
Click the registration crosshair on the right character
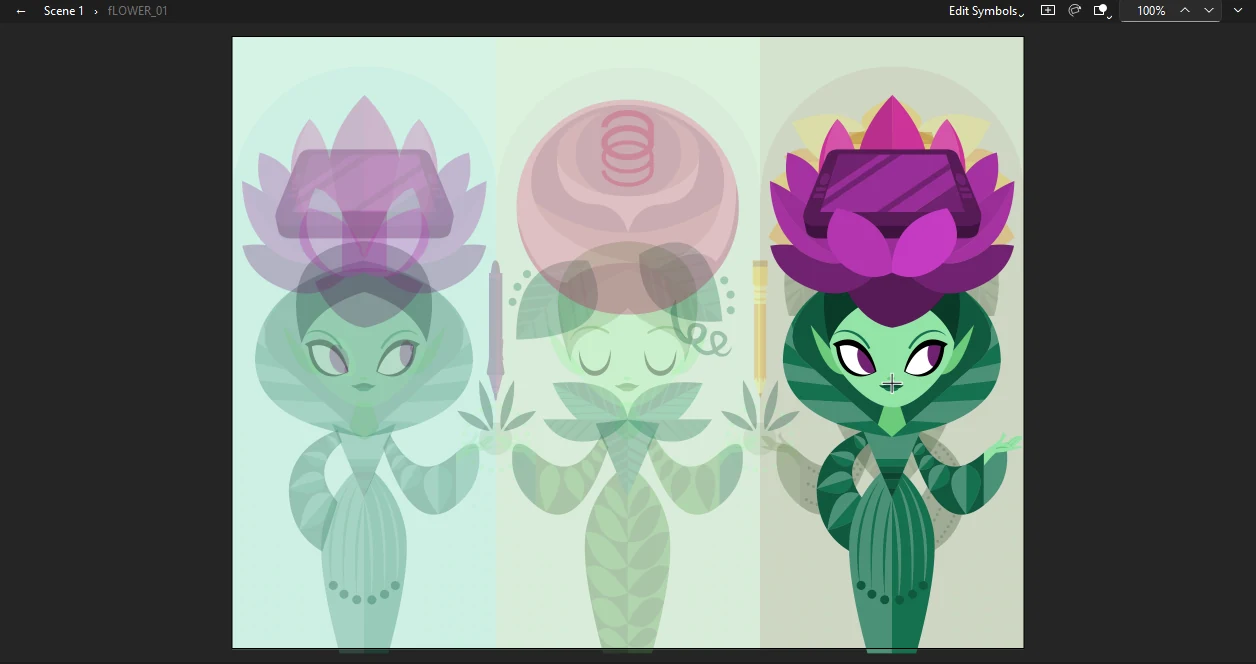tap(892, 384)
